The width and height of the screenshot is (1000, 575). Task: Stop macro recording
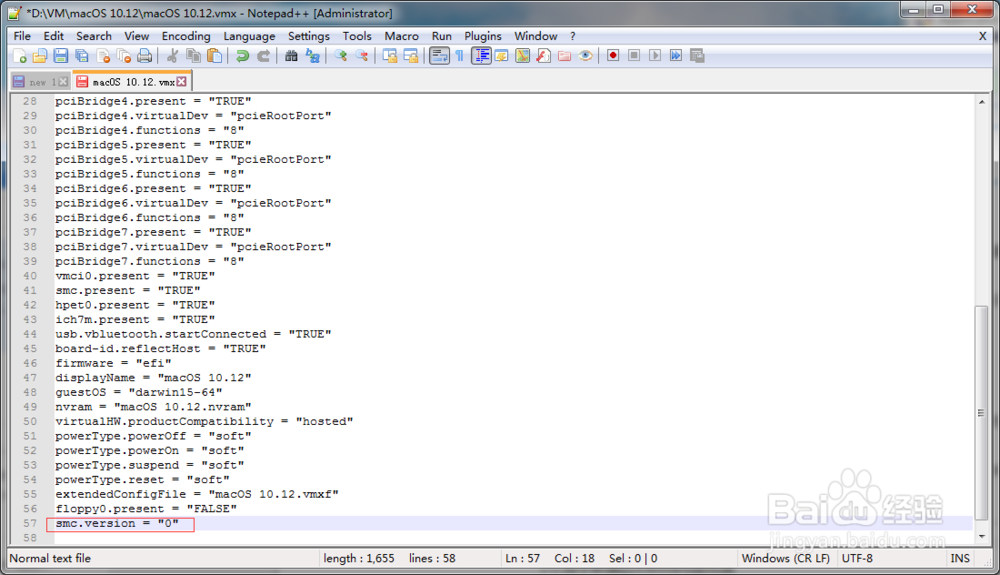pyautogui.click(x=634, y=55)
